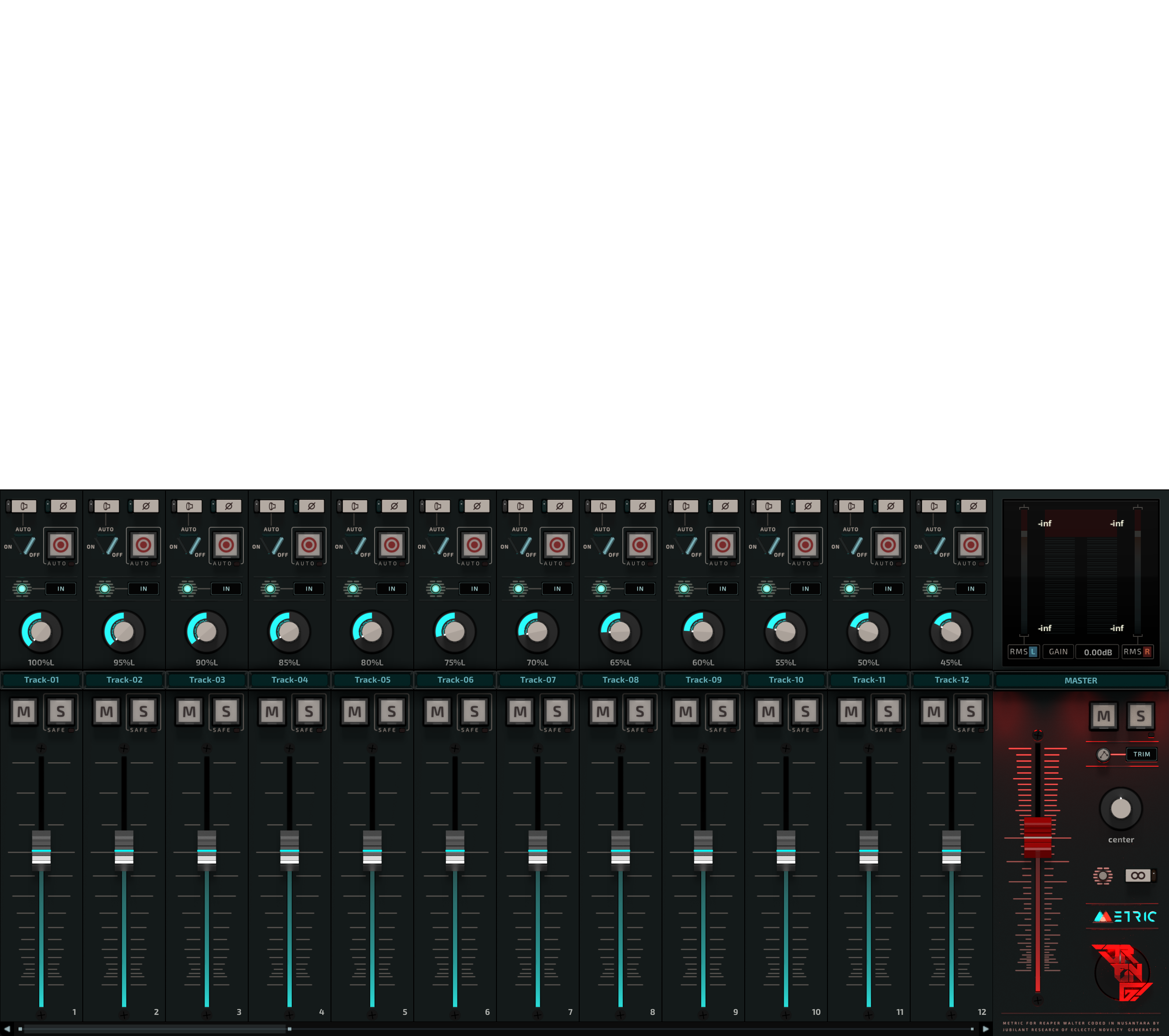Open the IN input selector on Track-02

pyautogui.click(x=143, y=589)
